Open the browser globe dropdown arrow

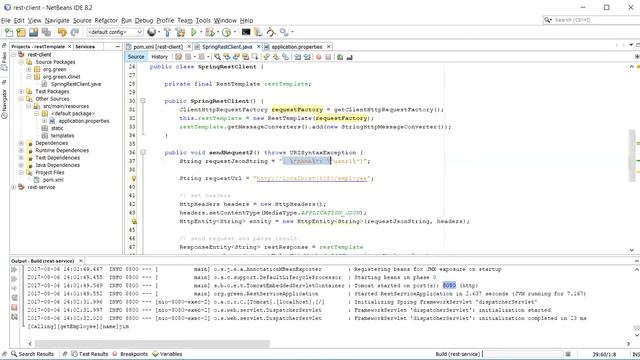point(158,32)
